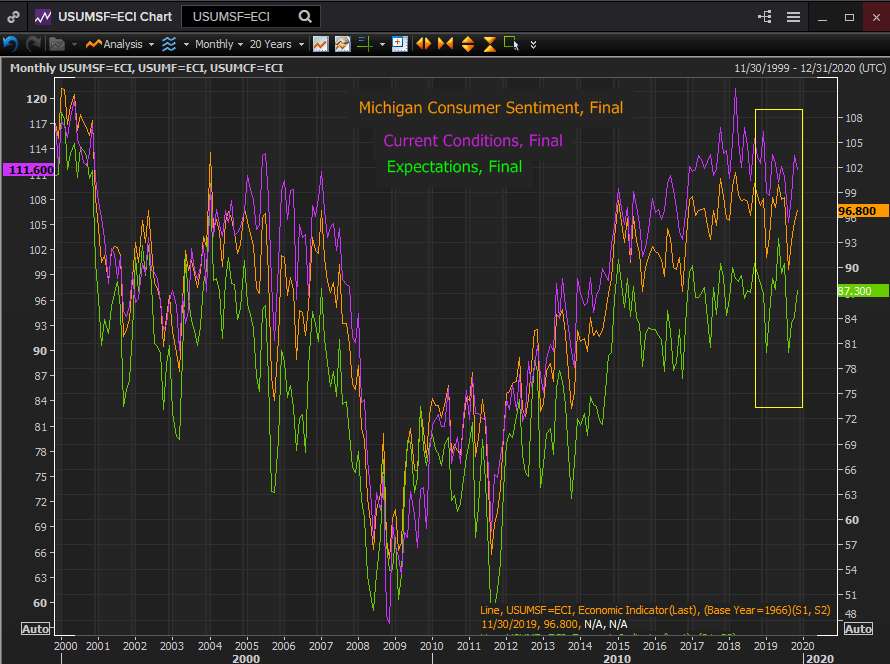Click the link chain icon in title bar

pyautogui.click(x=13, y=17)
